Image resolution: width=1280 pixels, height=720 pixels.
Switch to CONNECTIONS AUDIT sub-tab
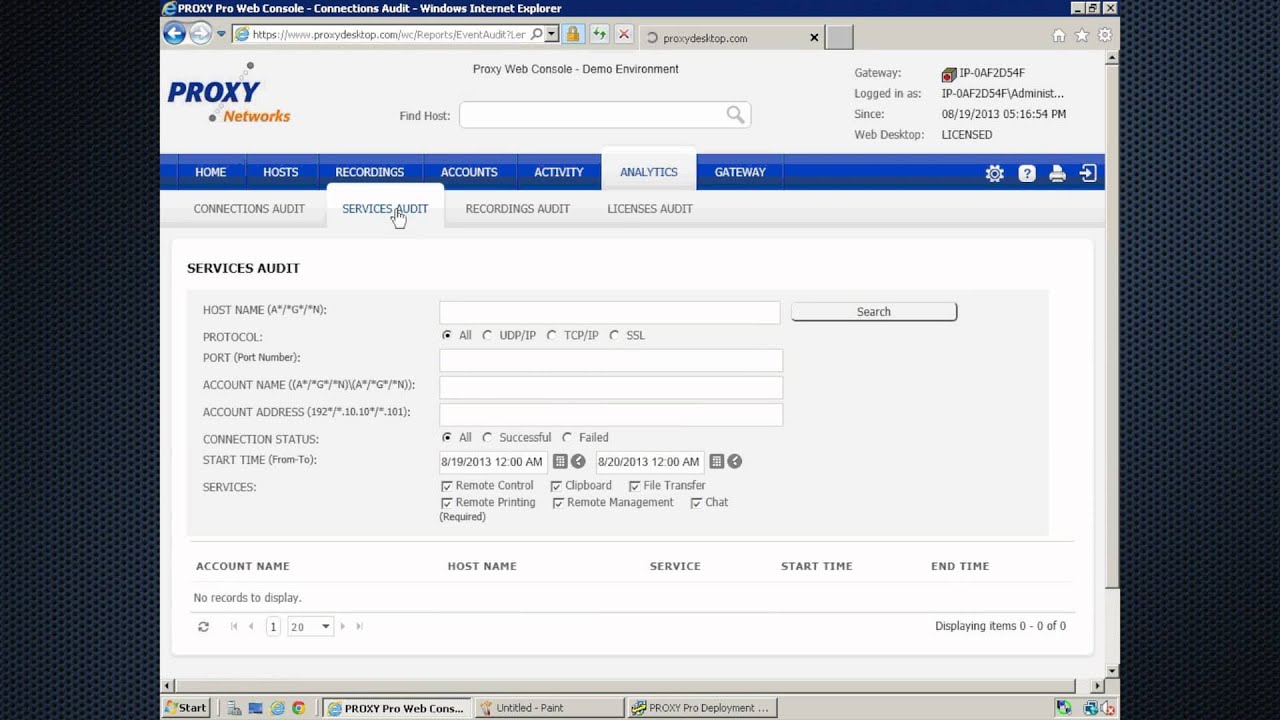249,209
